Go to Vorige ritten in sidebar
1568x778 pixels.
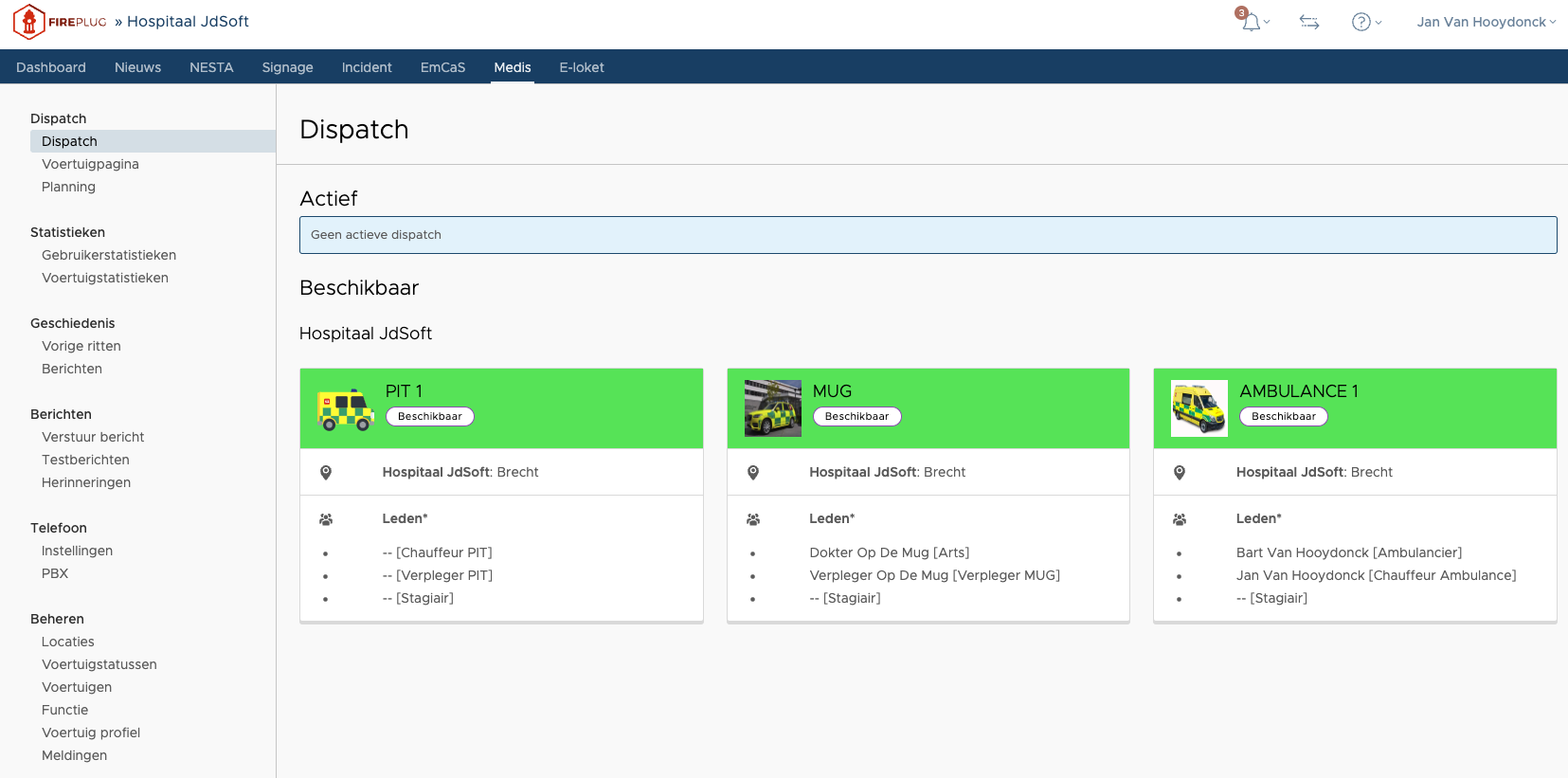81,346
